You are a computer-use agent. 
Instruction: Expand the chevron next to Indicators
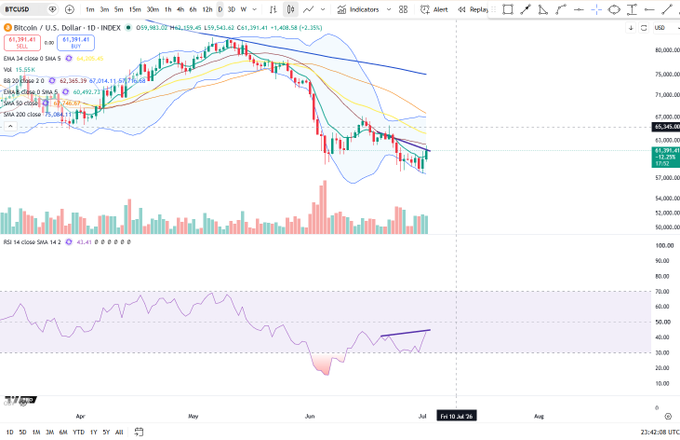tap(389, 10)
